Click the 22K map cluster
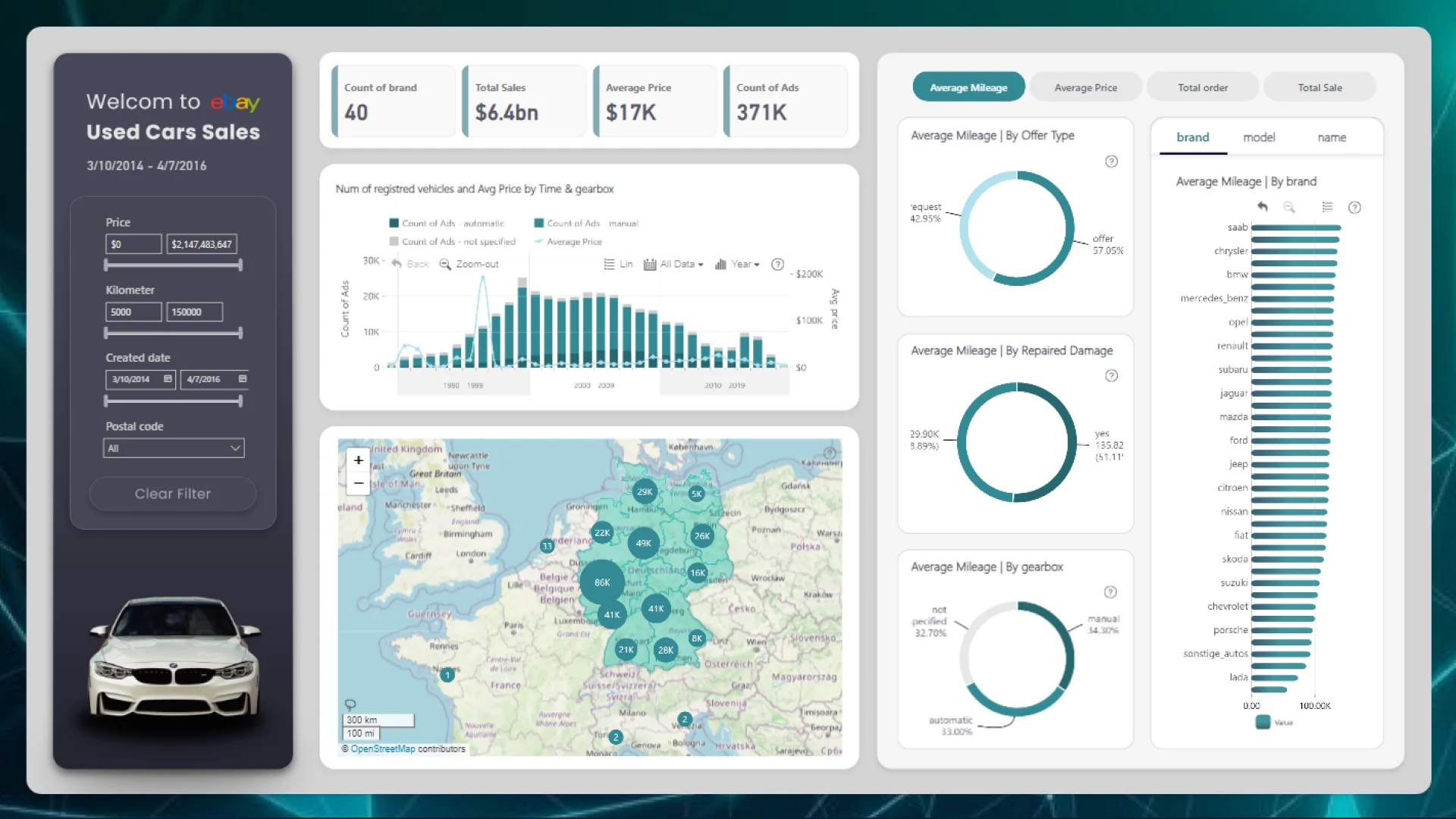The width and height of the screenshot is (1456, 819). 602,532
